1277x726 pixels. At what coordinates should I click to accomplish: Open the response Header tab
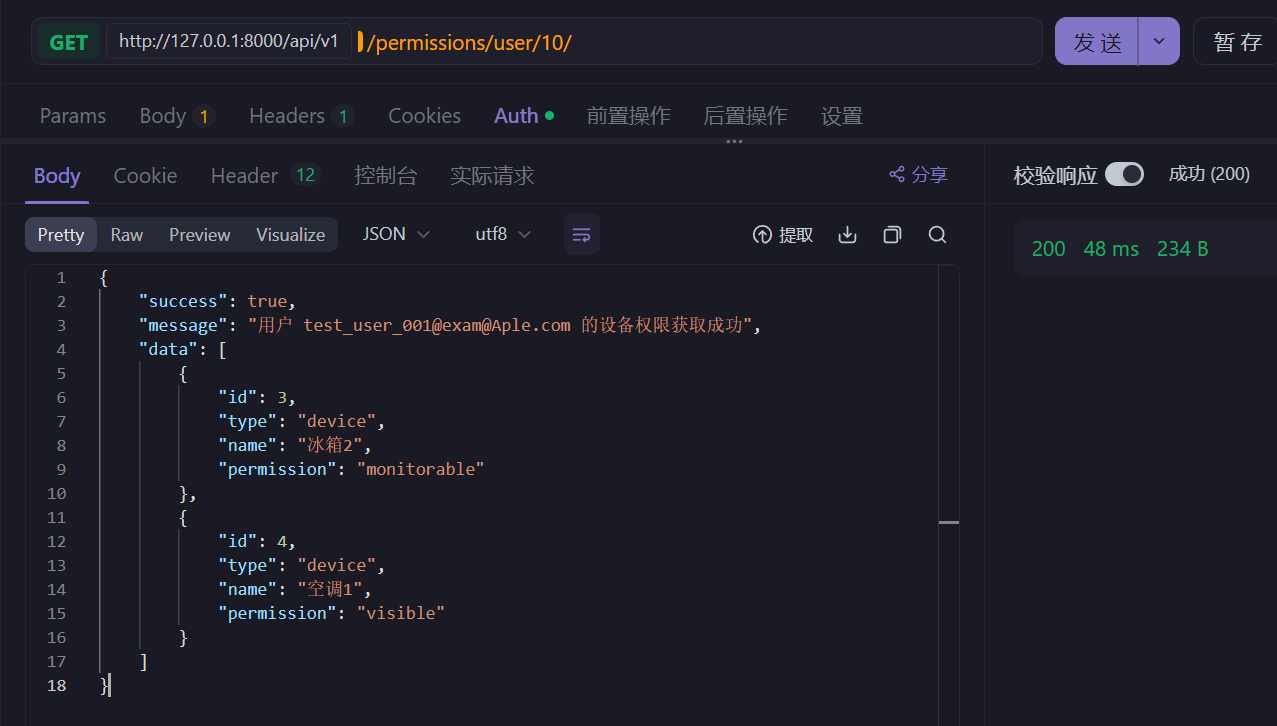click(265, 176)
